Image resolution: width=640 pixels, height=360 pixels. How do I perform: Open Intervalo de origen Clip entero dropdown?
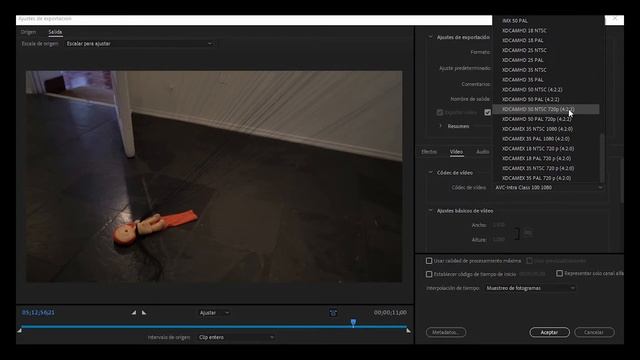[236, 337]
